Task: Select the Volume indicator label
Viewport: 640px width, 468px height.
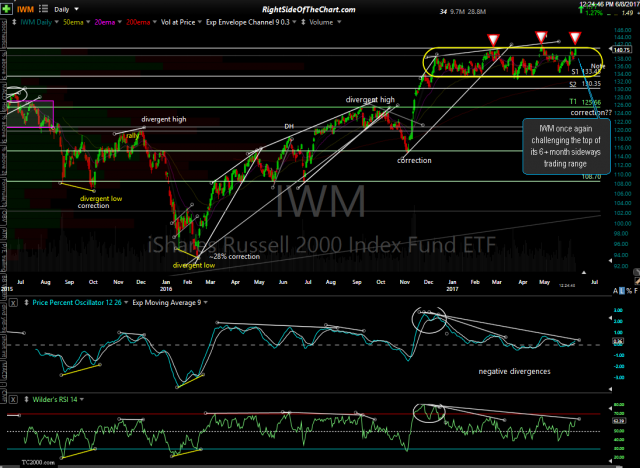Action: 321,22
